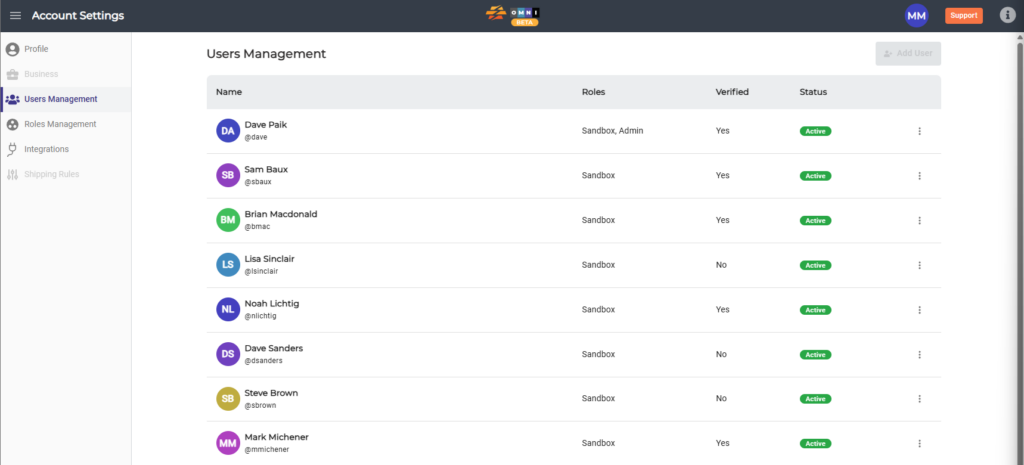
Task: Click the DS avatar for Dave Sanders
Action: pos(228,354)
